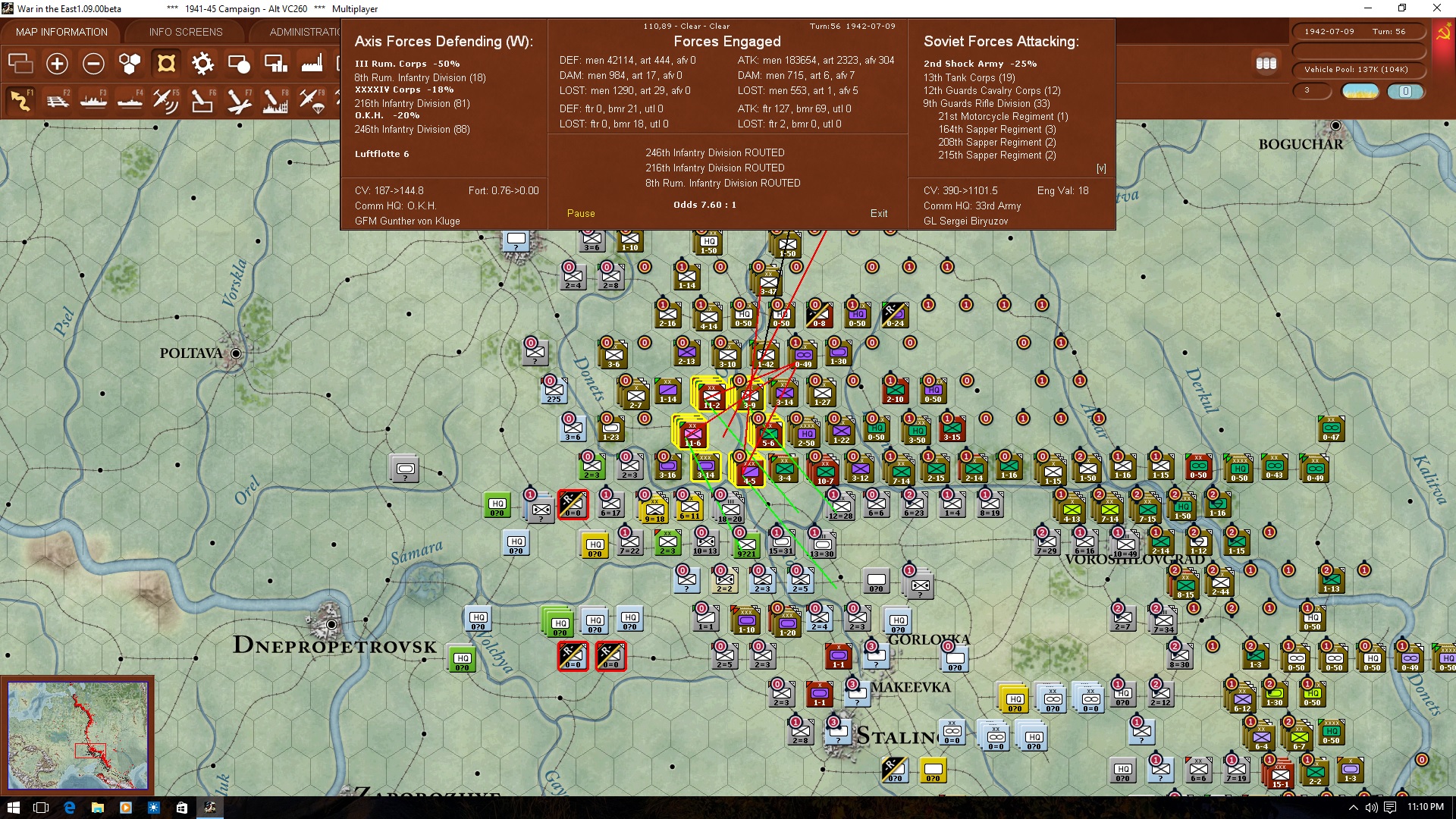The height and width of the screenshot is (819, 1456).
Task: Select the F2 rail mode
Action: point(57,100)
